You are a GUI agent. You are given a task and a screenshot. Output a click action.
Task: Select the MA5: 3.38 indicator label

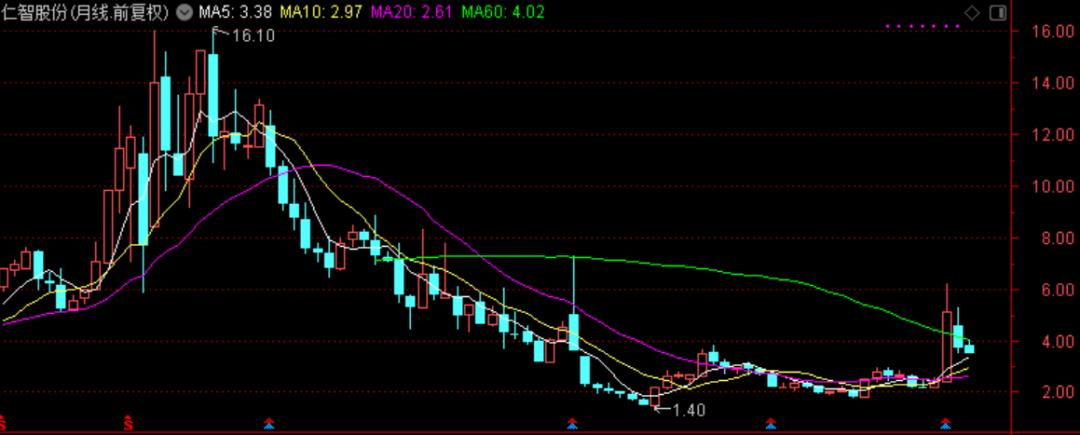tap(234, 12)
